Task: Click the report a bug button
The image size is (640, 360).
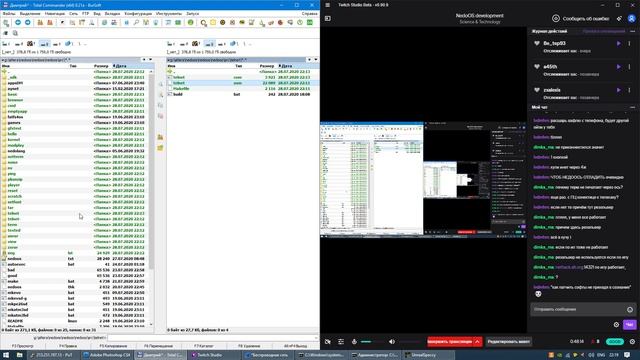Action: click(x=581, y=18)
